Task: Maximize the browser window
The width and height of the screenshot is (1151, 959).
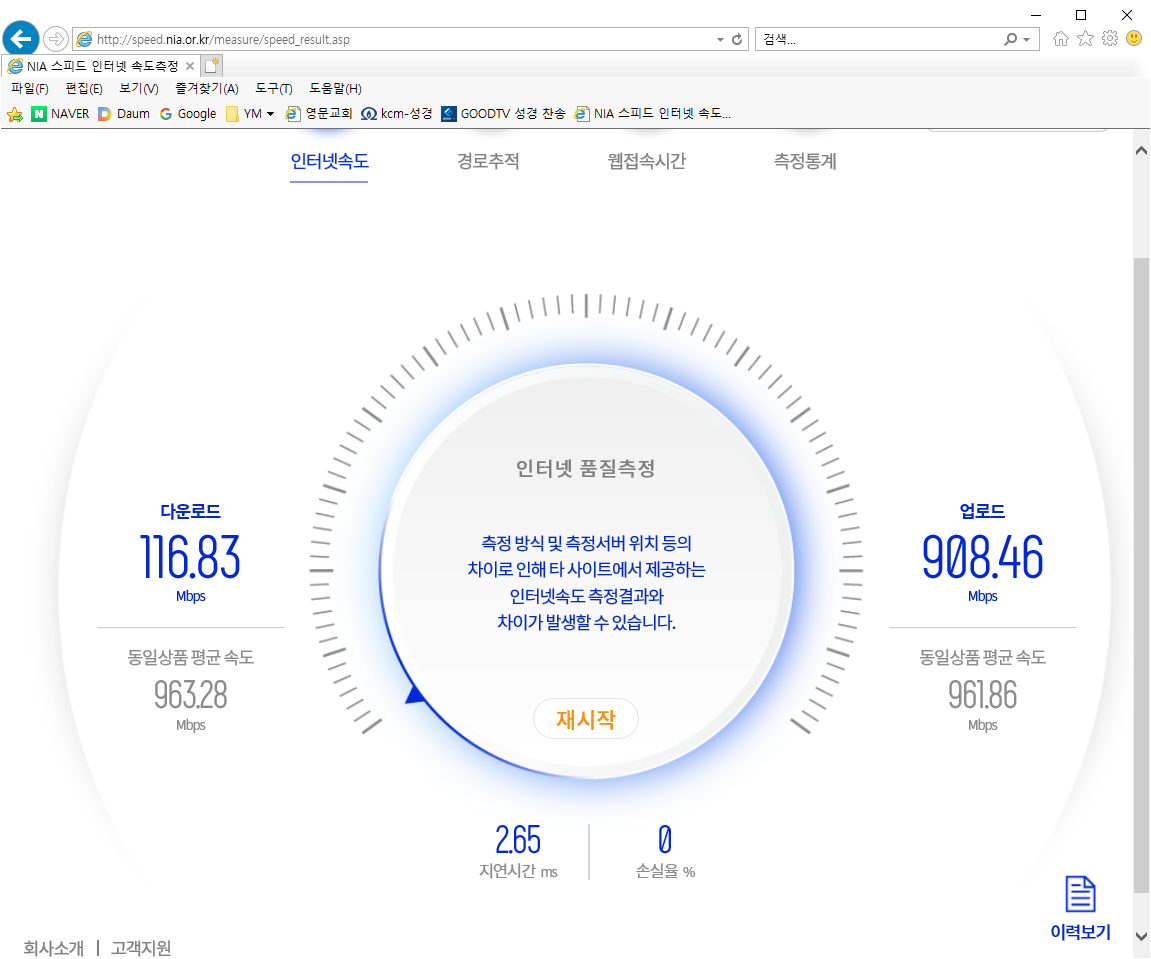Action: pos(1081,15)
